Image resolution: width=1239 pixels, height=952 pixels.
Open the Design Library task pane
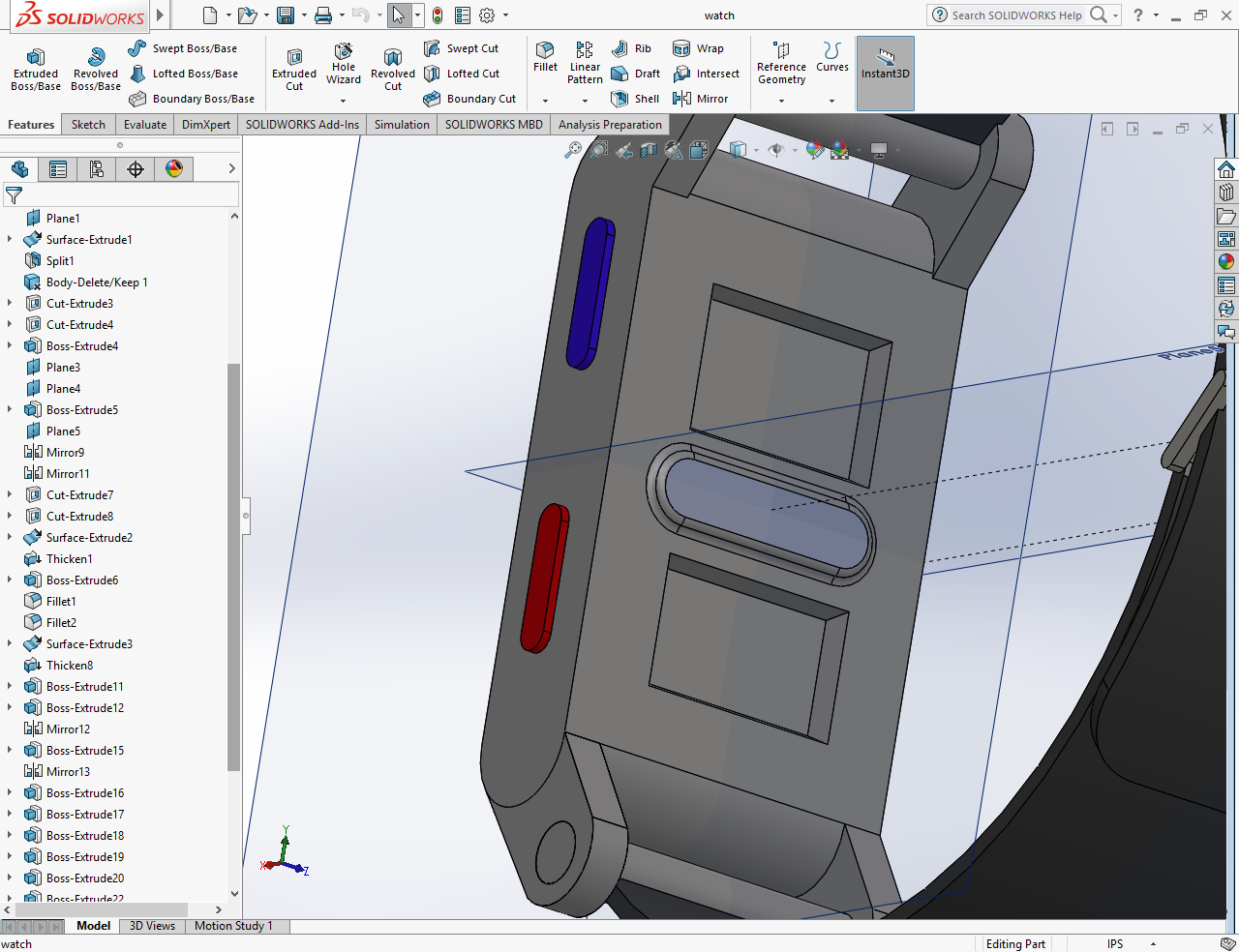click(x=1226, y=193)
